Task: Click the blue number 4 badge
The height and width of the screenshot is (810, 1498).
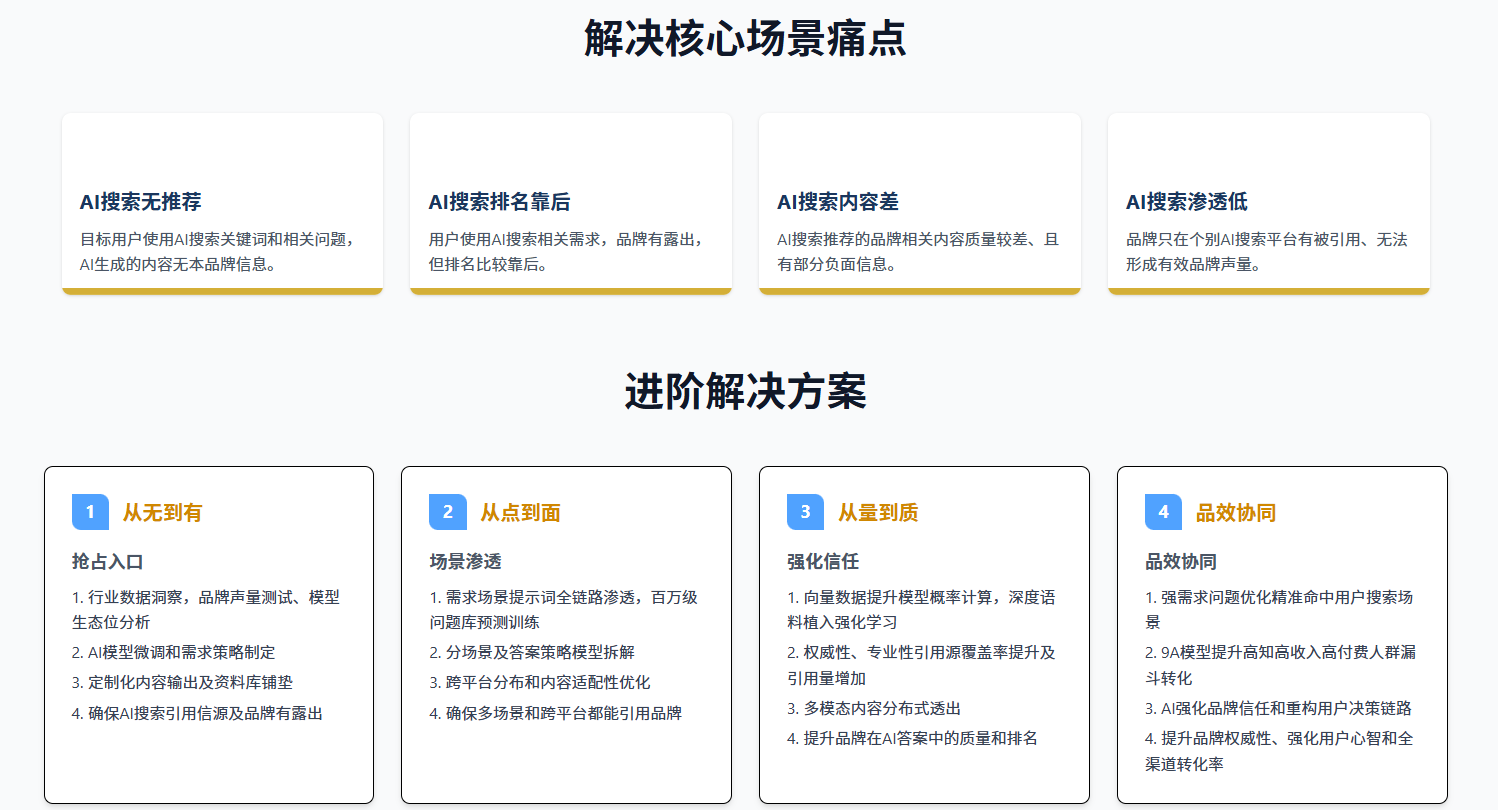Action: coord(1163,512)
